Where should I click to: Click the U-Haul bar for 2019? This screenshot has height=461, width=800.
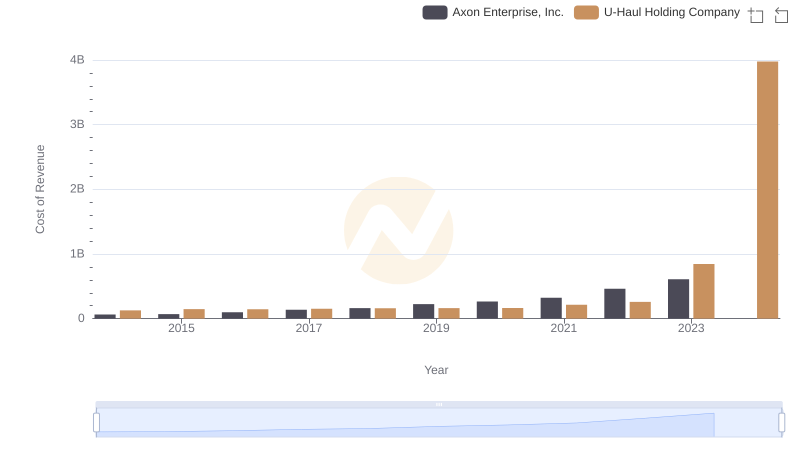point(449,313)
